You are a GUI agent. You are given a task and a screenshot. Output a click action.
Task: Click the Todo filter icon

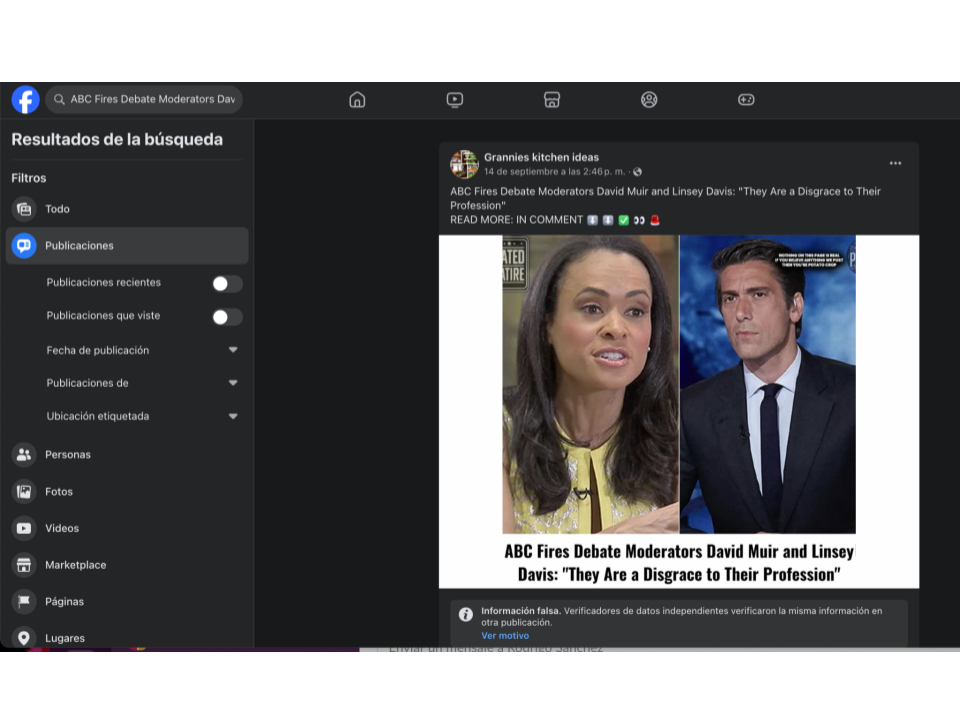(x=24, y=209)
